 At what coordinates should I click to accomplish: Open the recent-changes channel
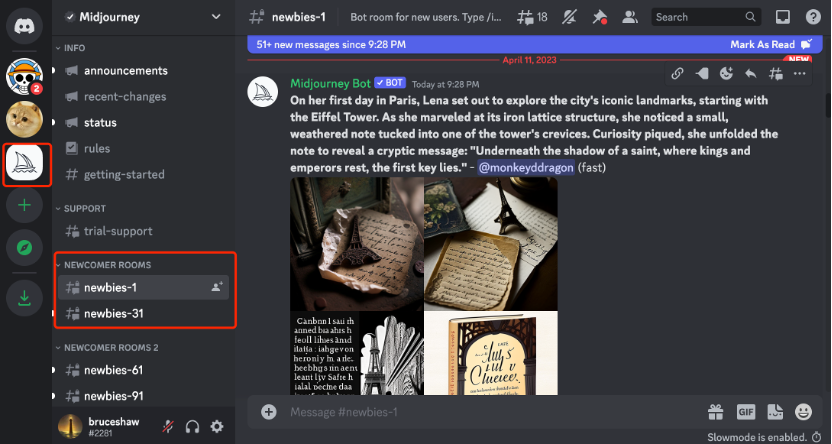[x=143, y=97]
